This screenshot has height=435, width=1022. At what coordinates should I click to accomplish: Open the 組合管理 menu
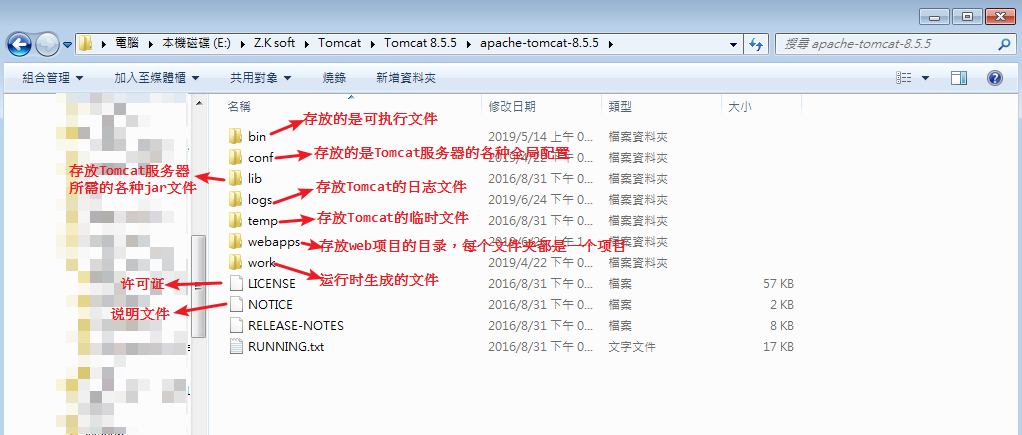click(x=53, y=78)
